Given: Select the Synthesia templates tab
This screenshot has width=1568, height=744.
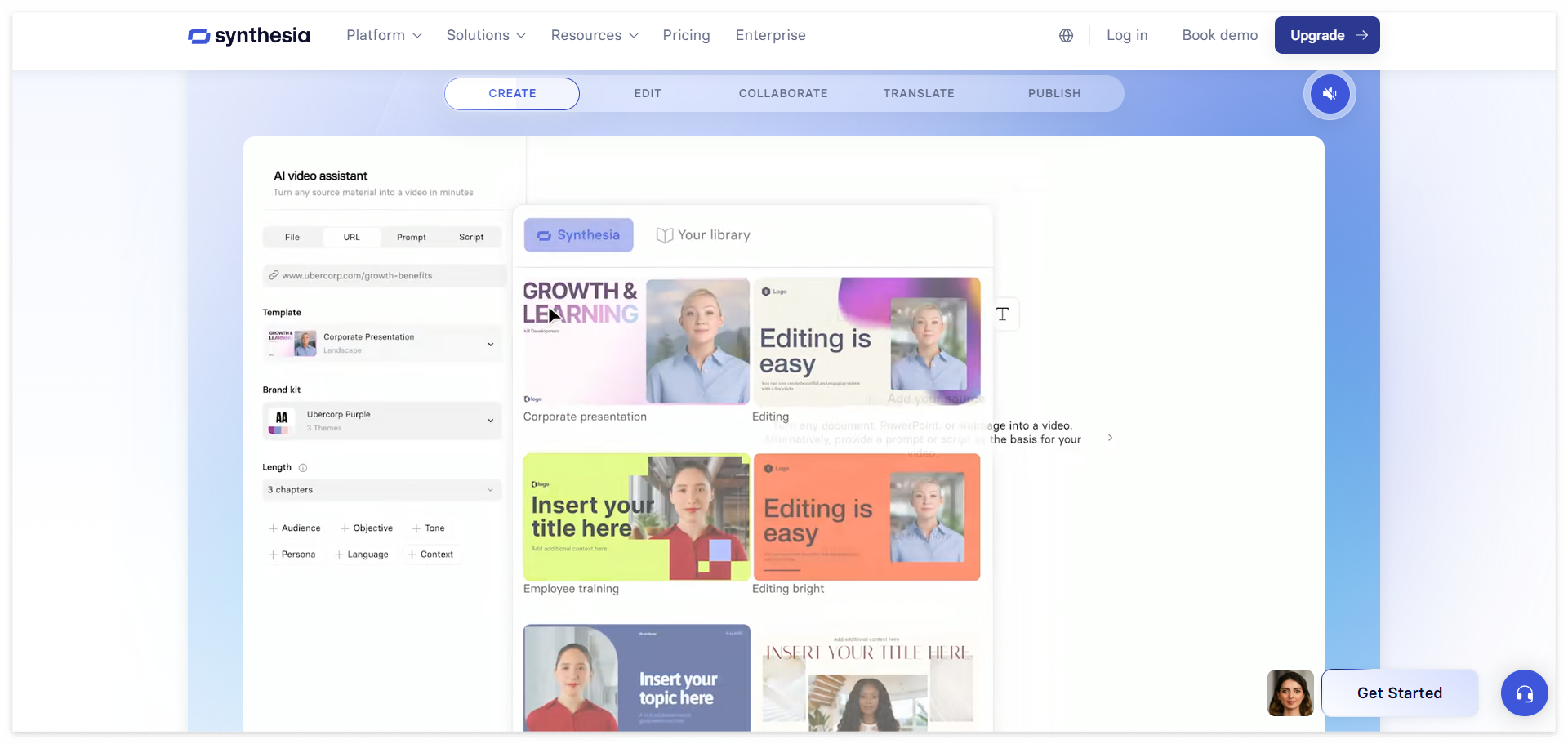Looking at the screenshot, I should pos(579,235).
